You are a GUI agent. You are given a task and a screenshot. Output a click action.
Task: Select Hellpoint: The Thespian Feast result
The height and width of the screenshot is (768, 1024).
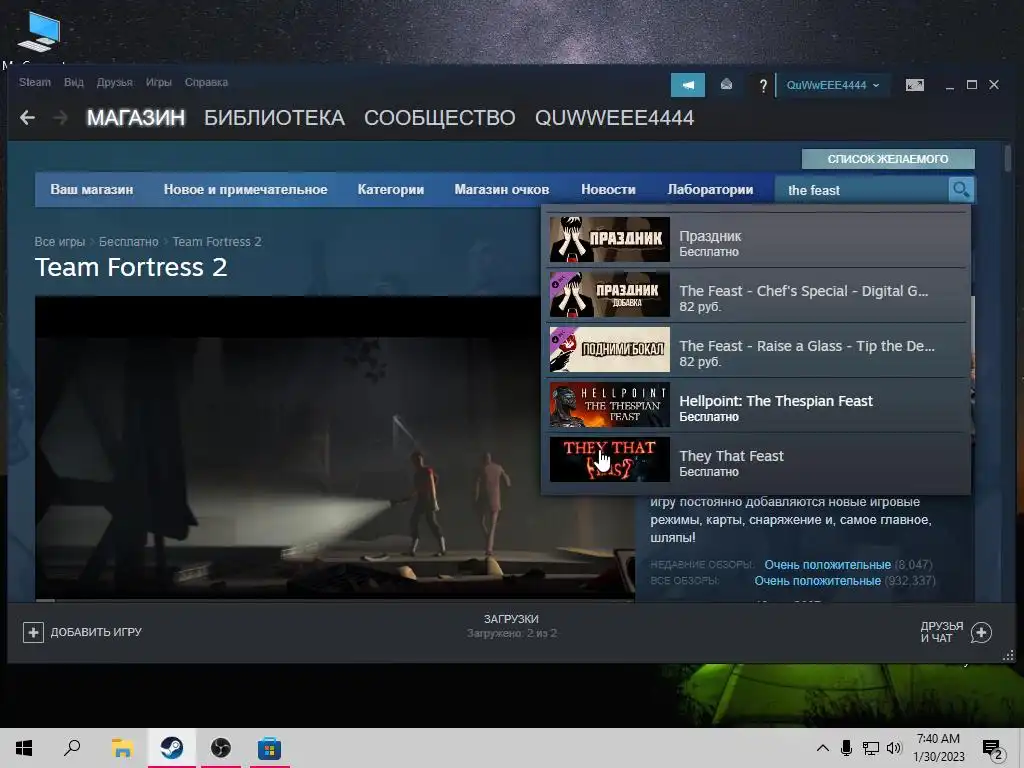click(756, 405)
